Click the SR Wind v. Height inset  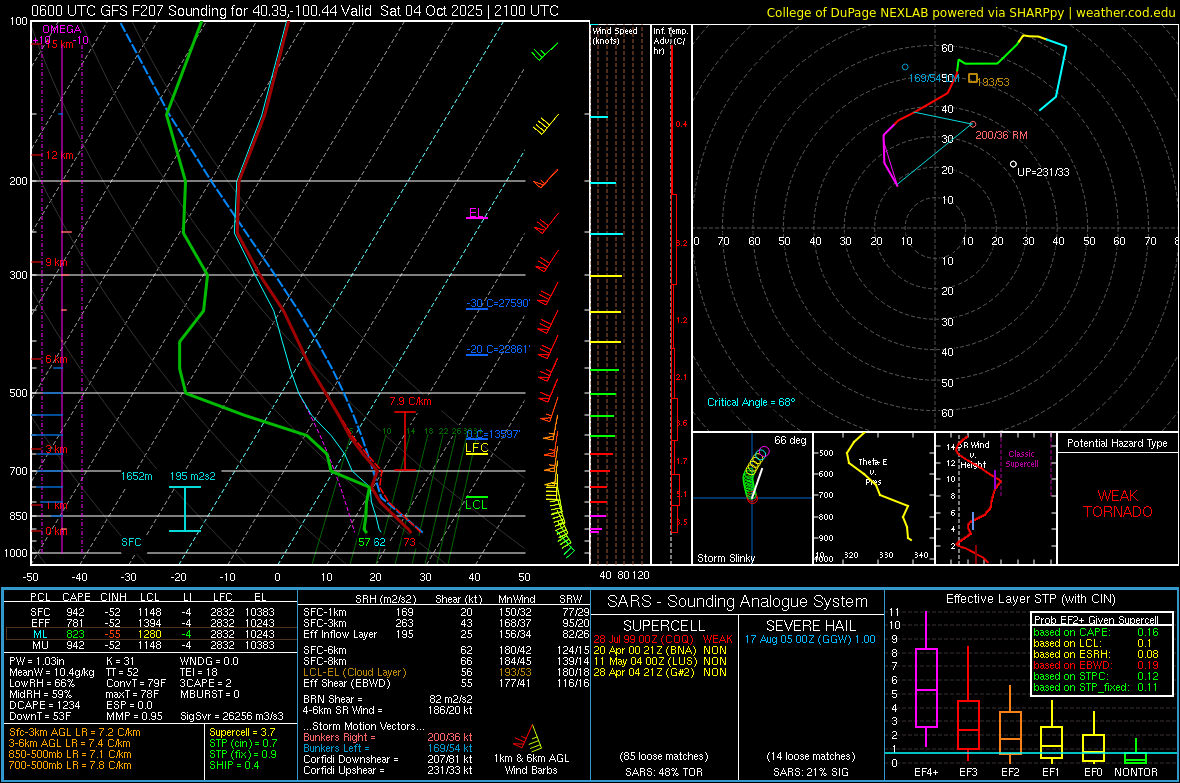point(995,498)
